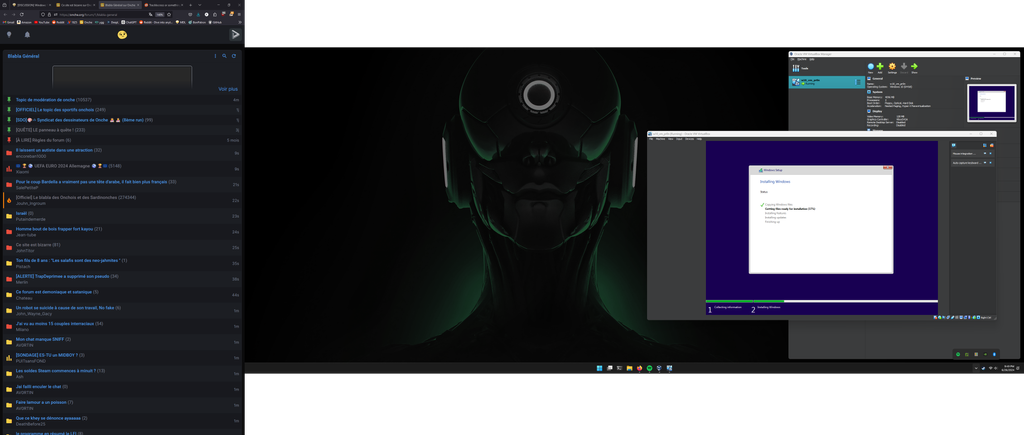Viewport: 1024px width, 435px height.
Task: Click the search magnifier in Blabla Général header
Action: 225,56
